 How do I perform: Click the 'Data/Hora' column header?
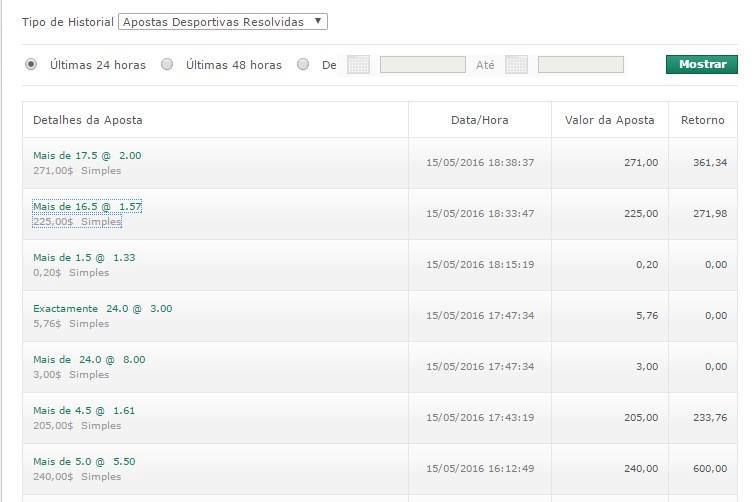coord(480,120)
